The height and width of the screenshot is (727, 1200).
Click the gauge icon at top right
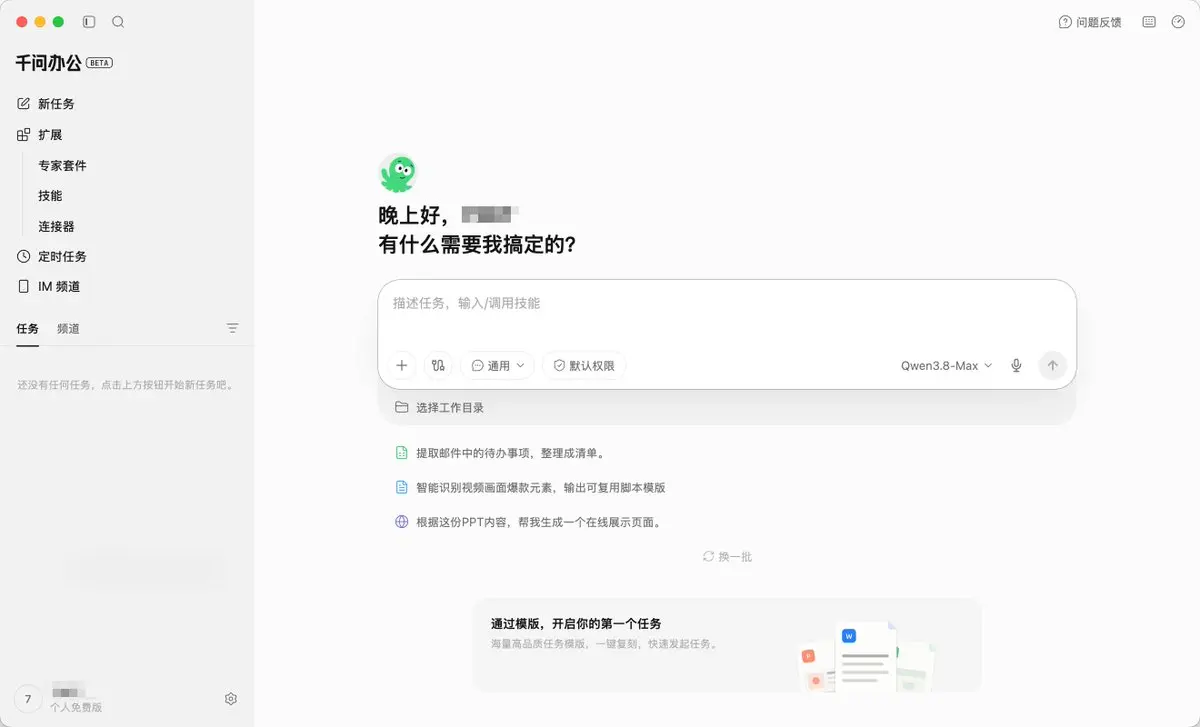1178,22
